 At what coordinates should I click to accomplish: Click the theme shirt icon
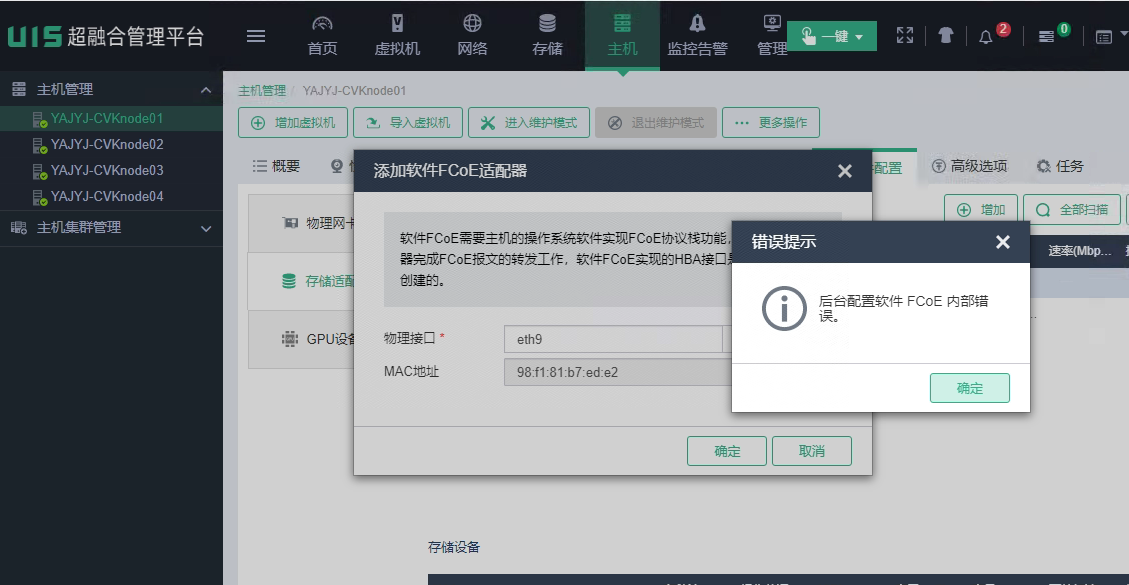click(x=946, y=36)
